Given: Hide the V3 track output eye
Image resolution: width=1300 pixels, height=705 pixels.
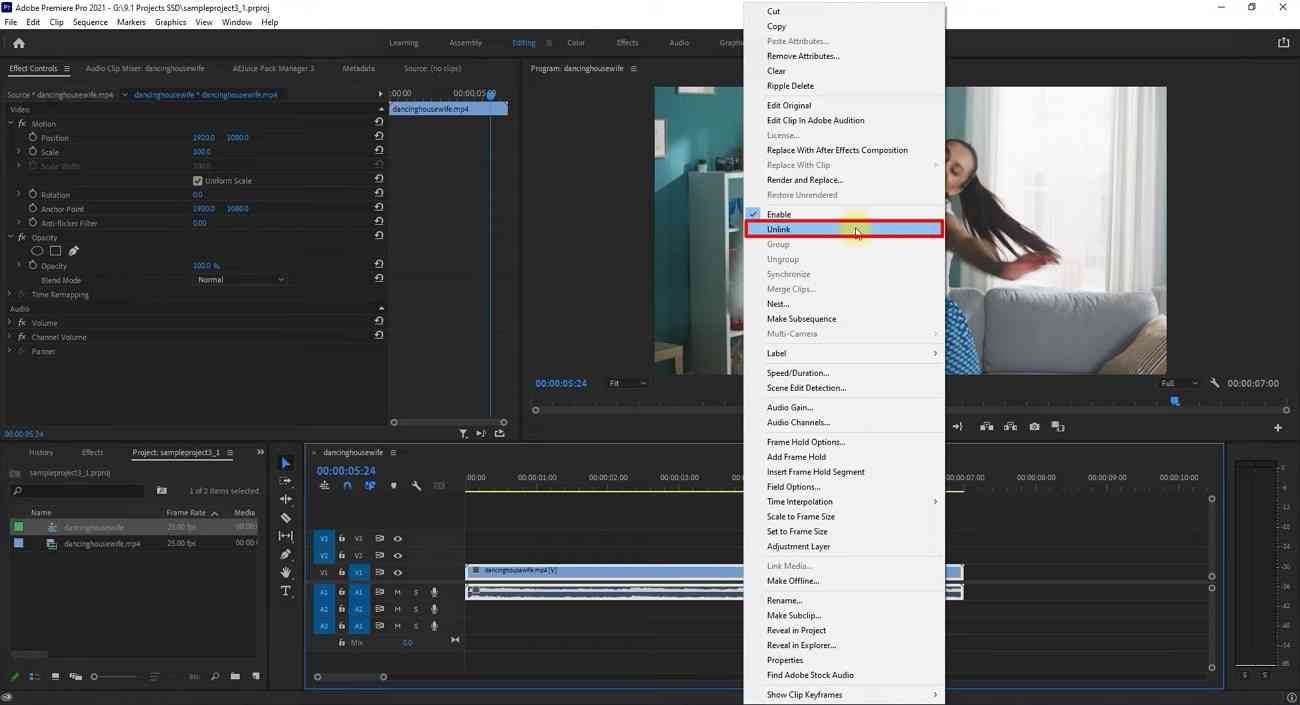Looking at the screenshot, I should (397, 539).
